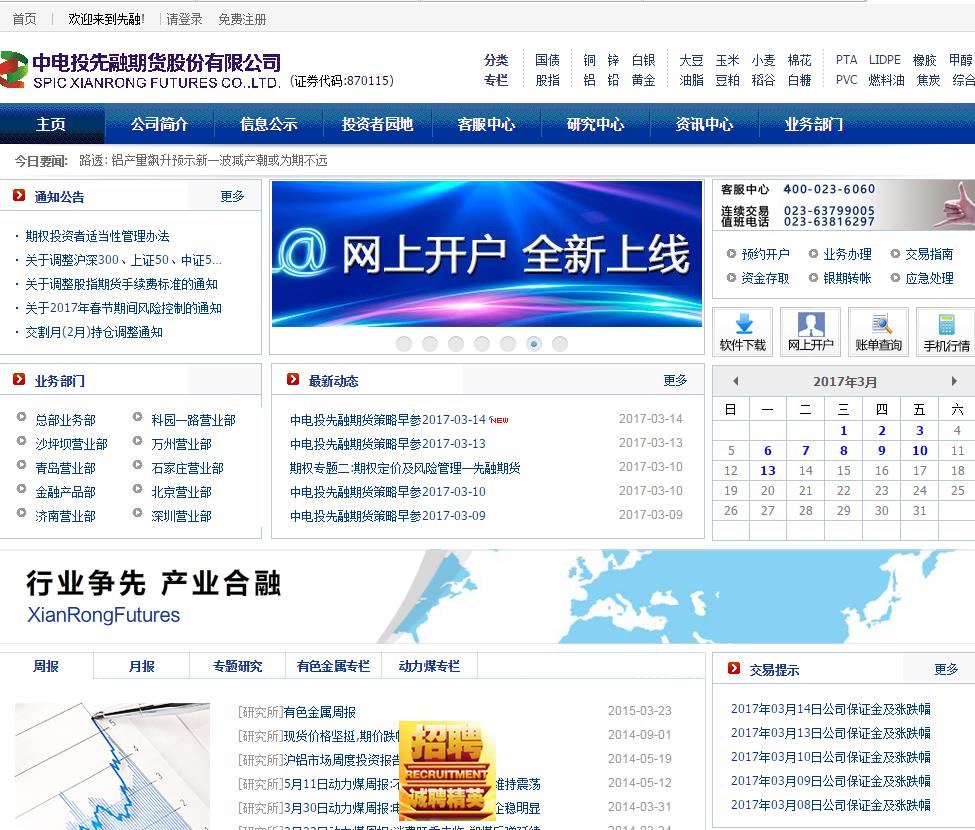975x830 pixels.
Task: Switch to the 专题研究 tab
Action: (x=238, y=666)
